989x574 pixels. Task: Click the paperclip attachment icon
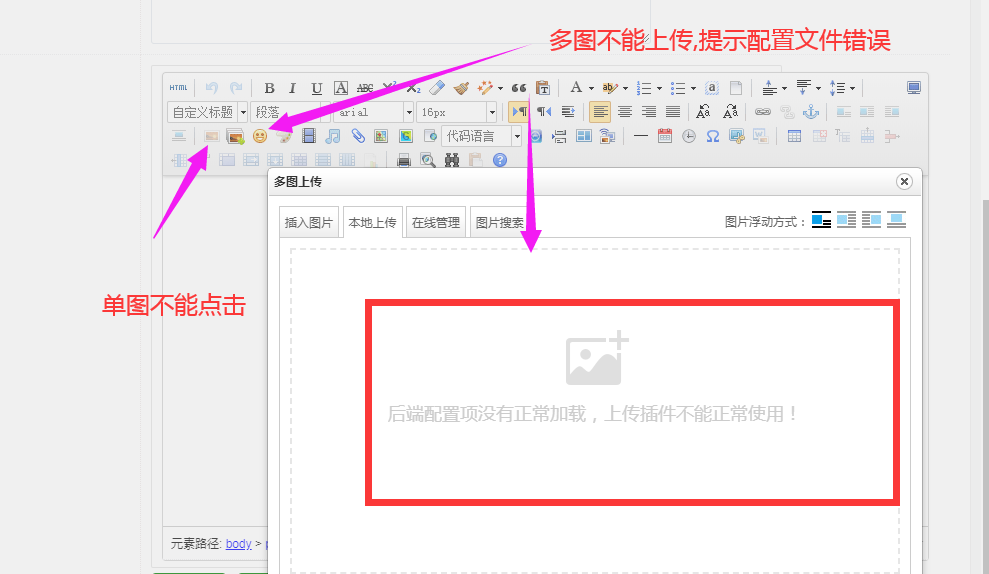[357, 136]
